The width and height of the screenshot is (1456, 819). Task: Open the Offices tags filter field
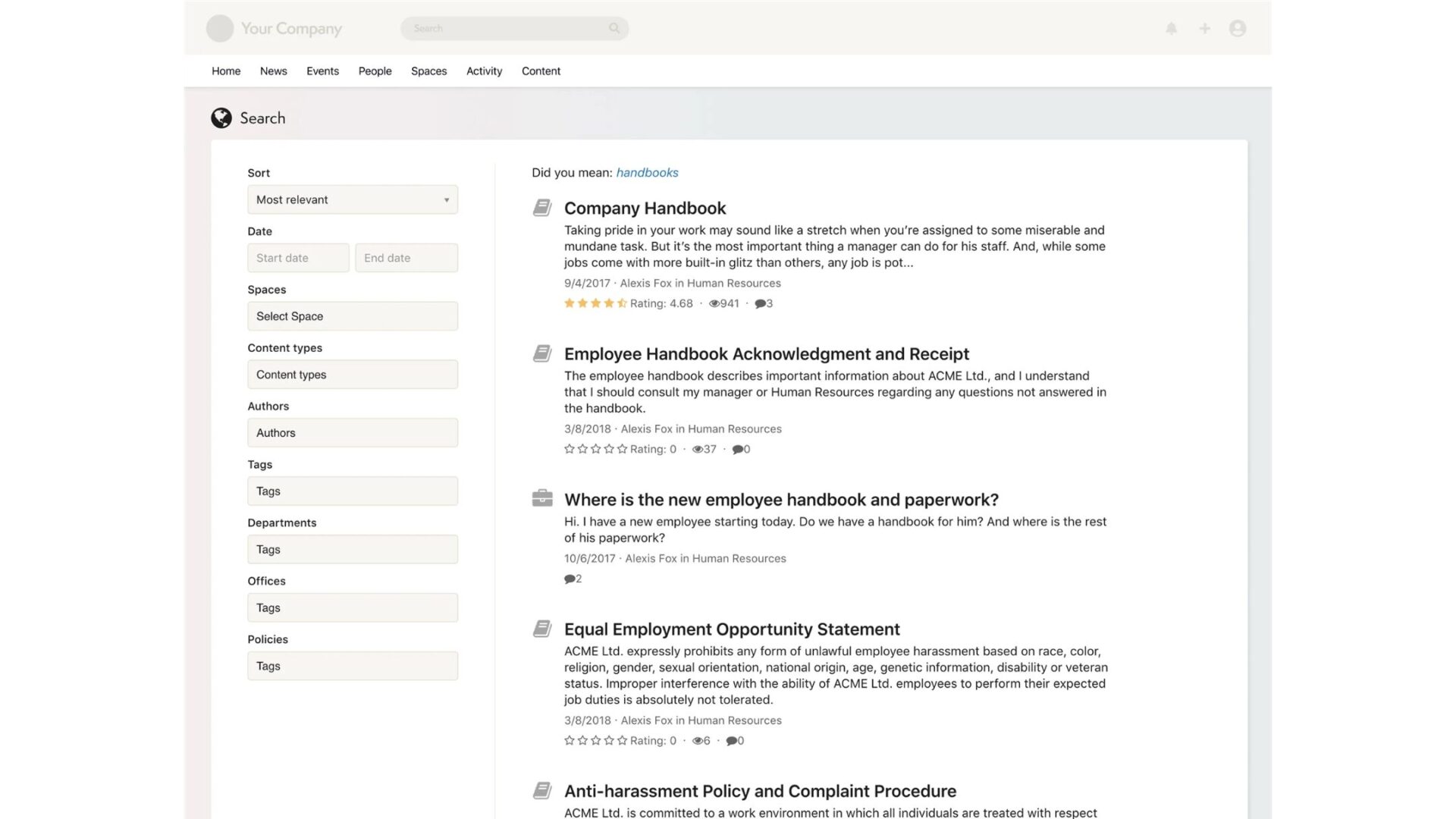pyautogui.click(x=353, y=608)
